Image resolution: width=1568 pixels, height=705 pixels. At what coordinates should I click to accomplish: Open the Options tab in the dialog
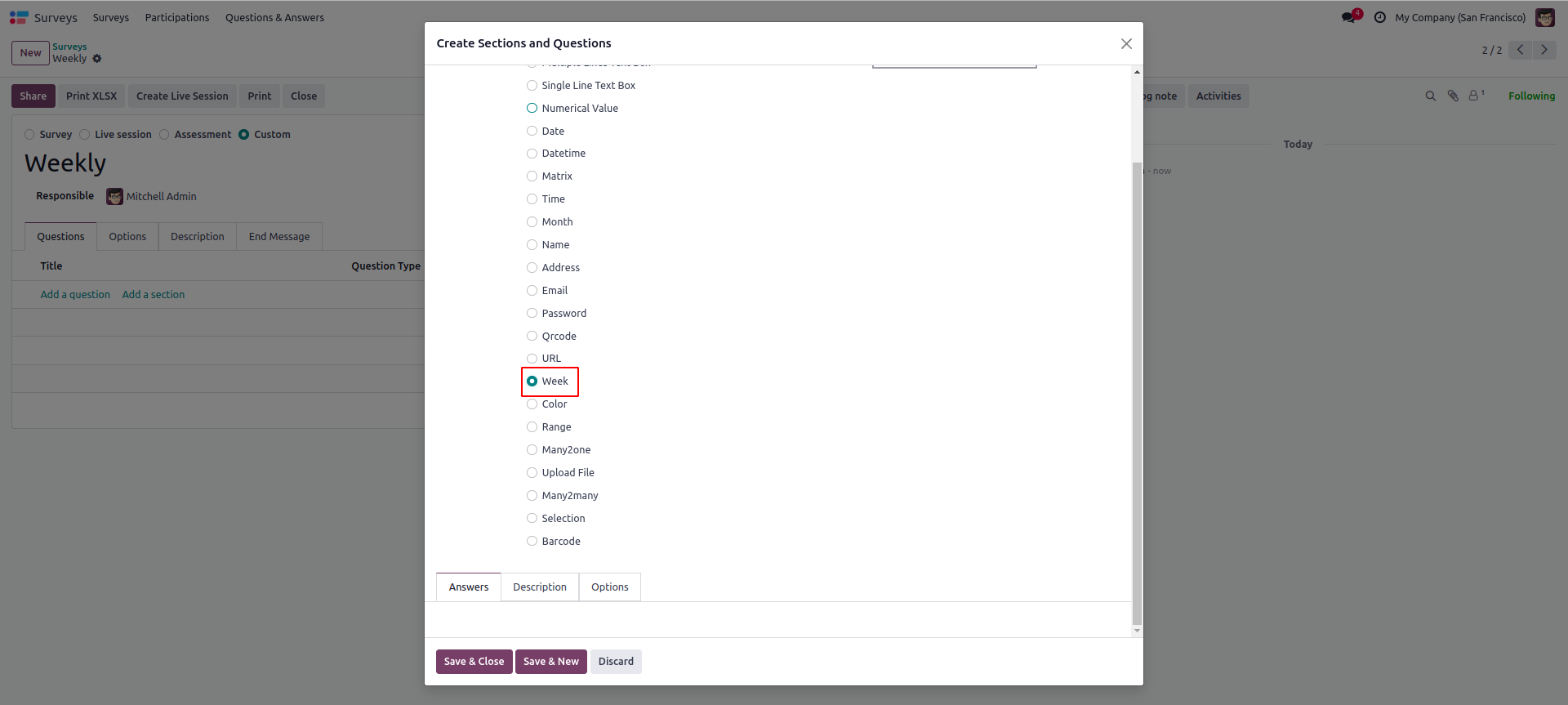tap(609, 587)
